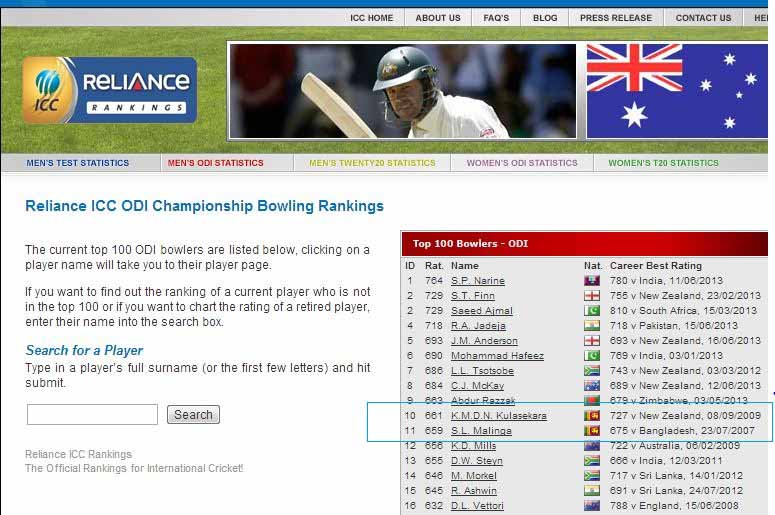This screenshot has height=515, width=775.
Task: Open Abdur Razzak player page
Action: tap(483, 400)
